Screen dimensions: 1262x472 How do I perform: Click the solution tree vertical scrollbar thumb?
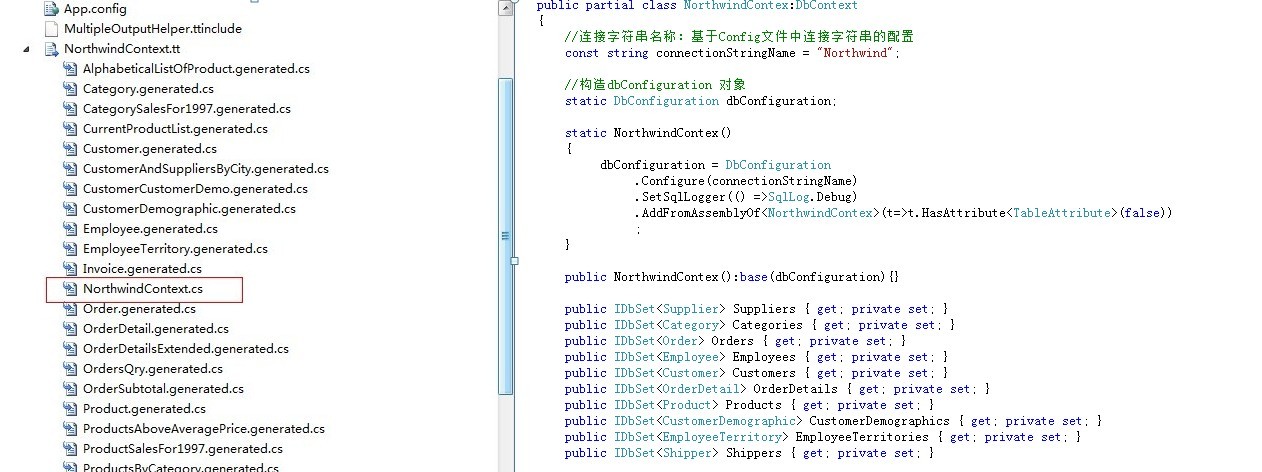[505, 236]
